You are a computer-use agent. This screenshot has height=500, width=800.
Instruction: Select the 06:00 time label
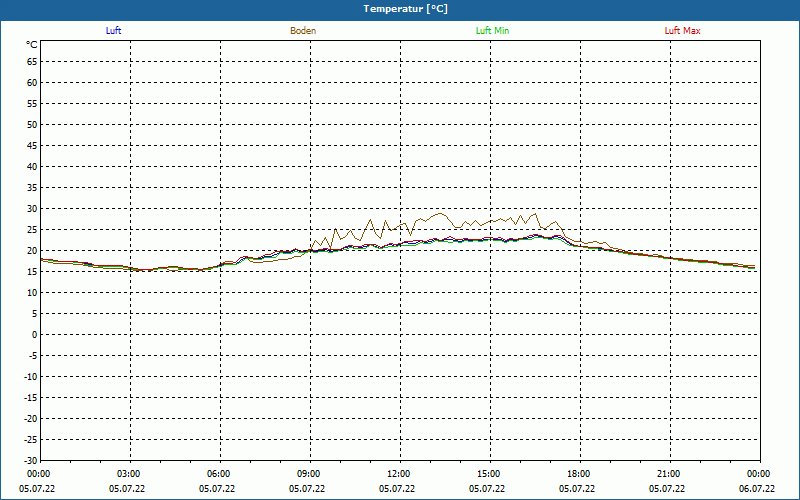(218, 474)
